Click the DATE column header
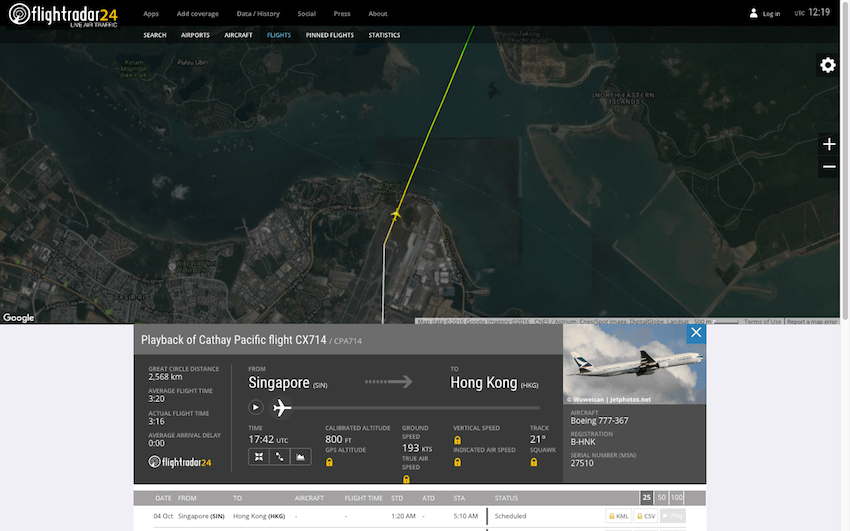 click(163, 498)
